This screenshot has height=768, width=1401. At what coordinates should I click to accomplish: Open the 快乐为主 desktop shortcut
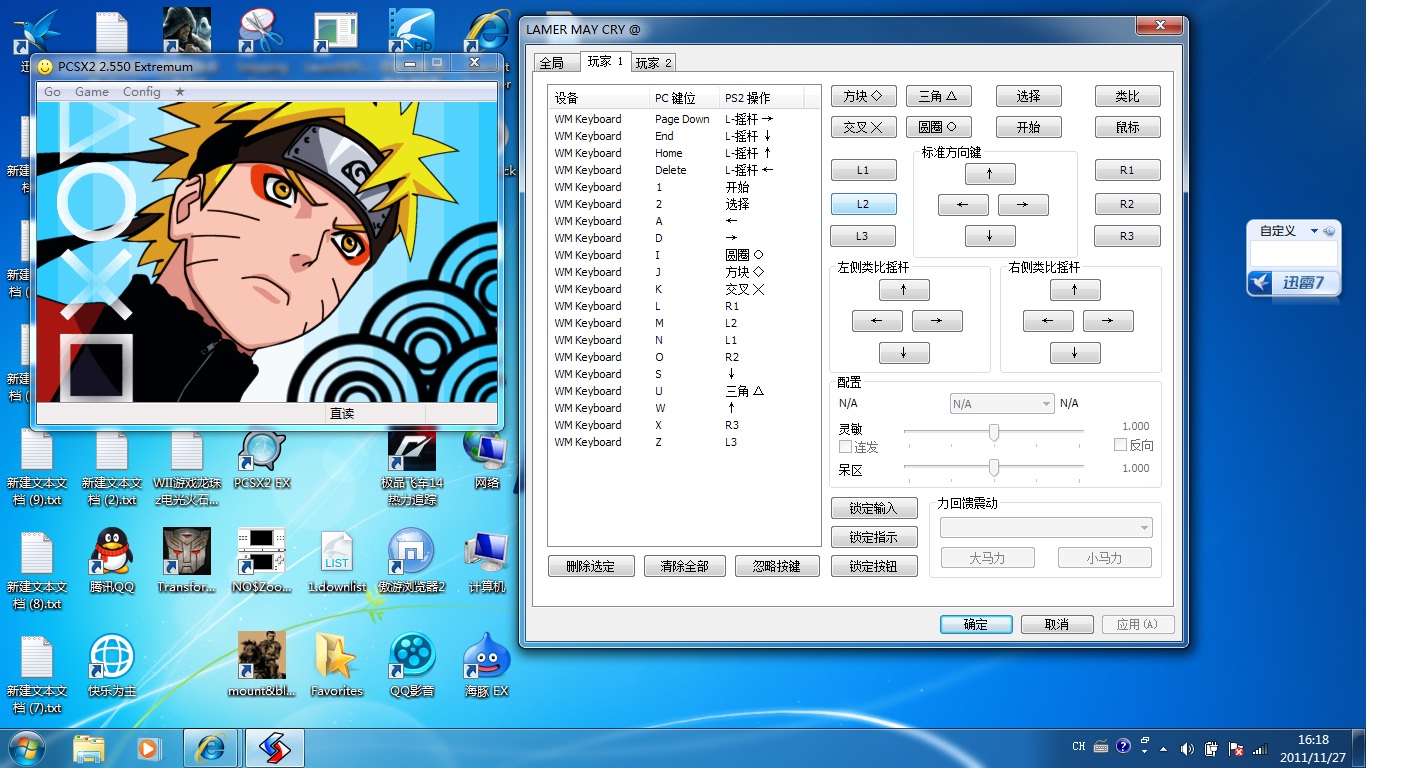(x=112, y=665)
